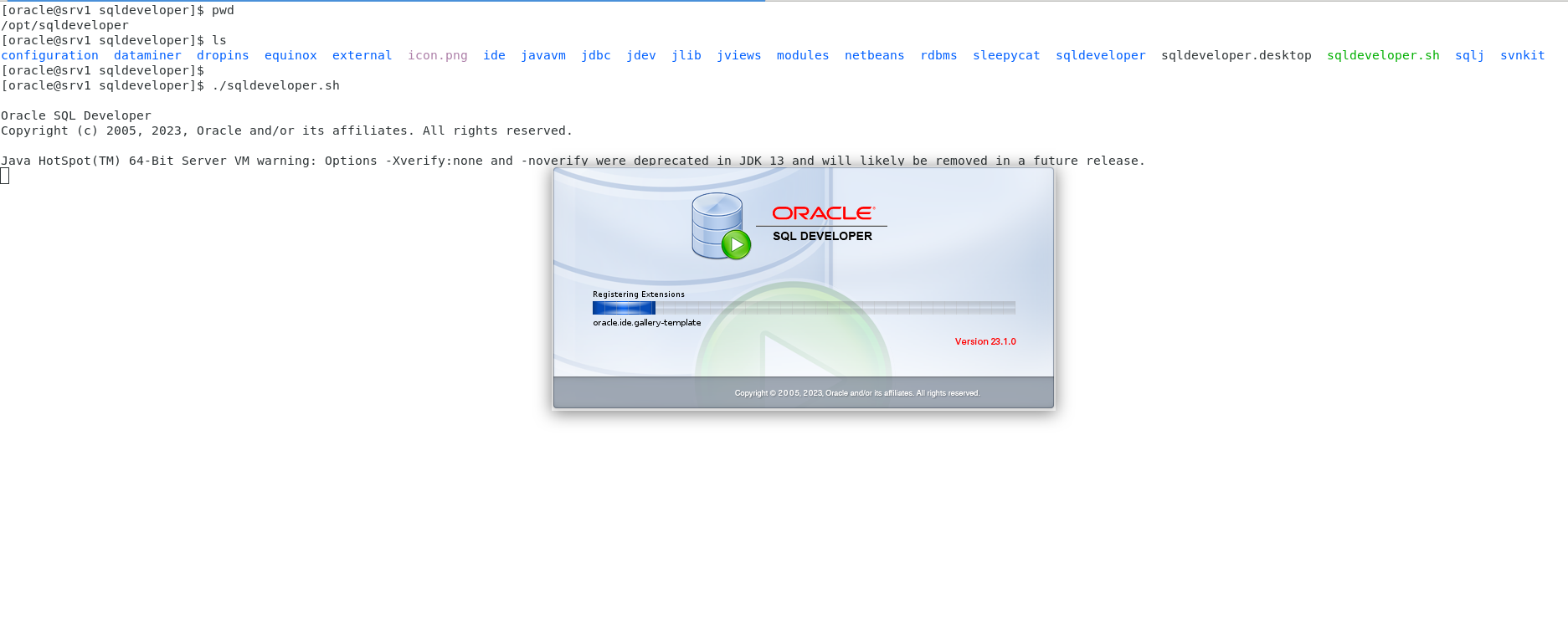Click the 'jlib' directory name
1568x640 pixels.
686,55
